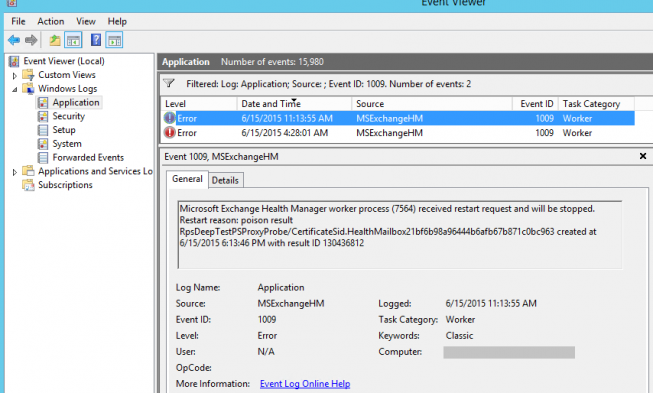
Task: Click the Event ID value 1009 in details
Action: coord(267,320)
